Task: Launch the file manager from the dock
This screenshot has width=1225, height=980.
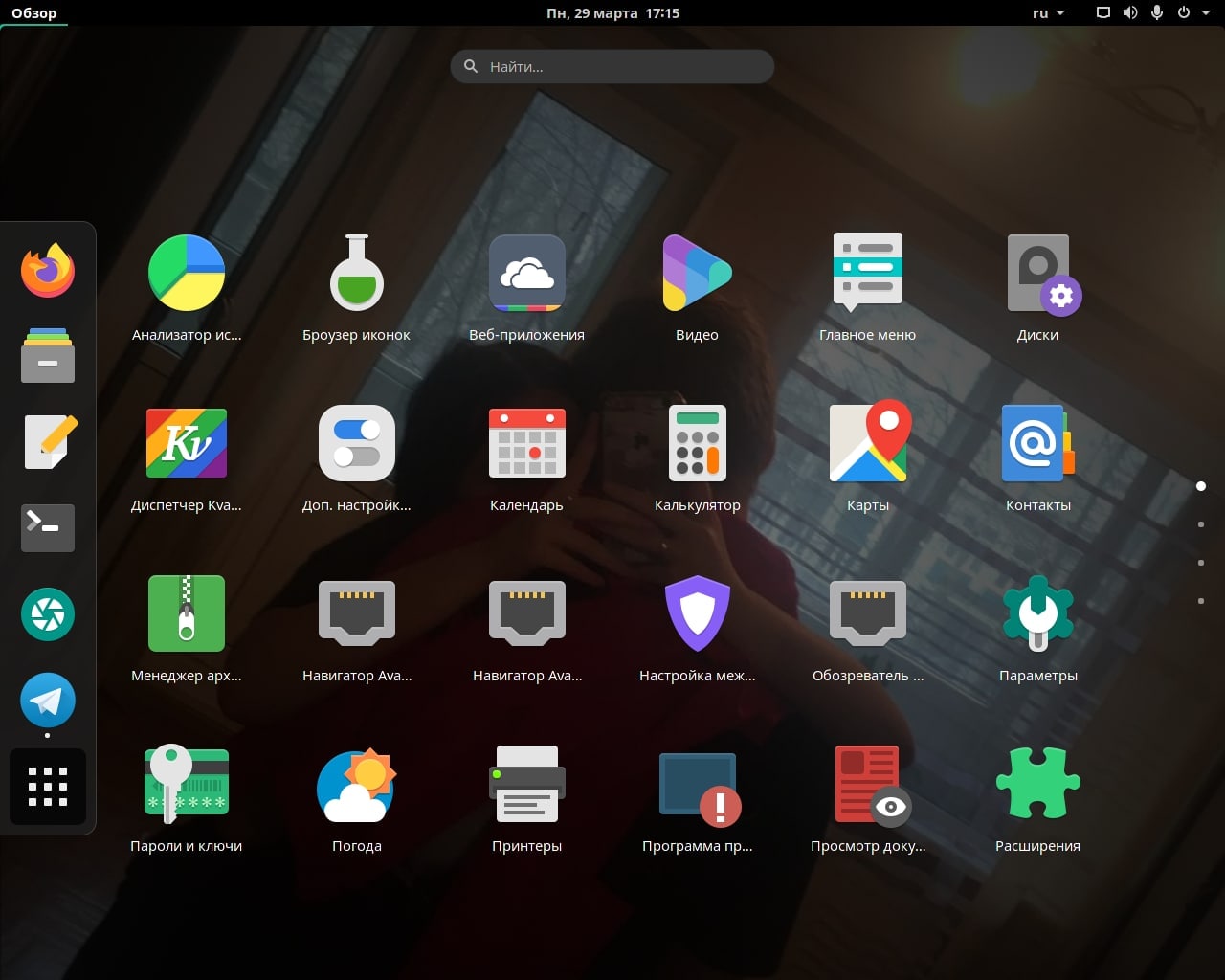Action: pyautogui.click(x=48, y=355)
